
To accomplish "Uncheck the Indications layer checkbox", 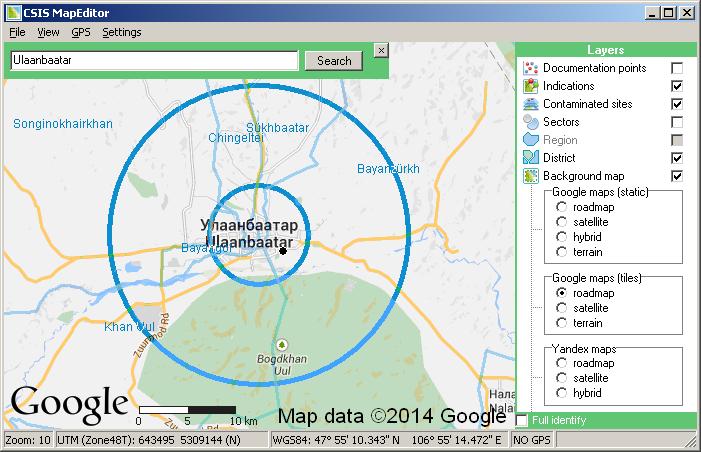I will click(x=677, y=86).
